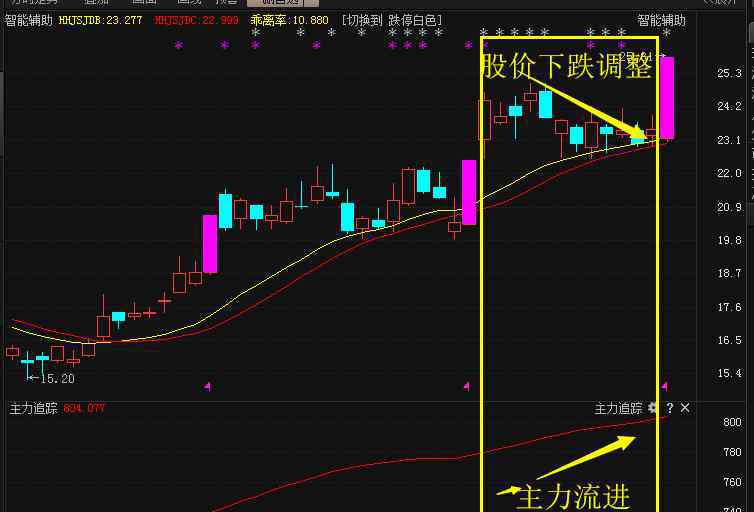Click the 780 indicator axis label
The width and height of the screenshot is (754, 512).
tap(732, 452)
